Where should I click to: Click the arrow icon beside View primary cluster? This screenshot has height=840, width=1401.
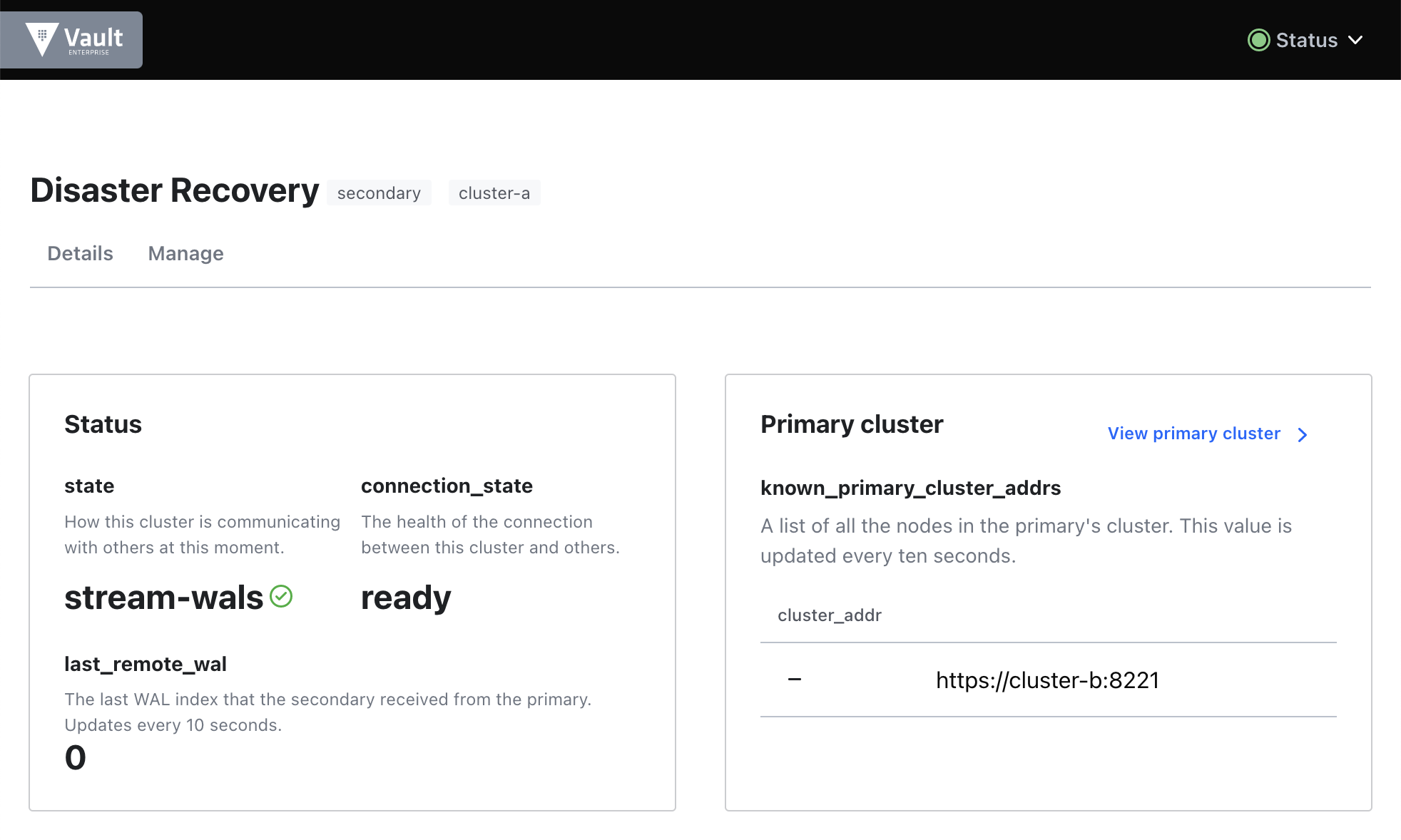(x=1303, y=434)
